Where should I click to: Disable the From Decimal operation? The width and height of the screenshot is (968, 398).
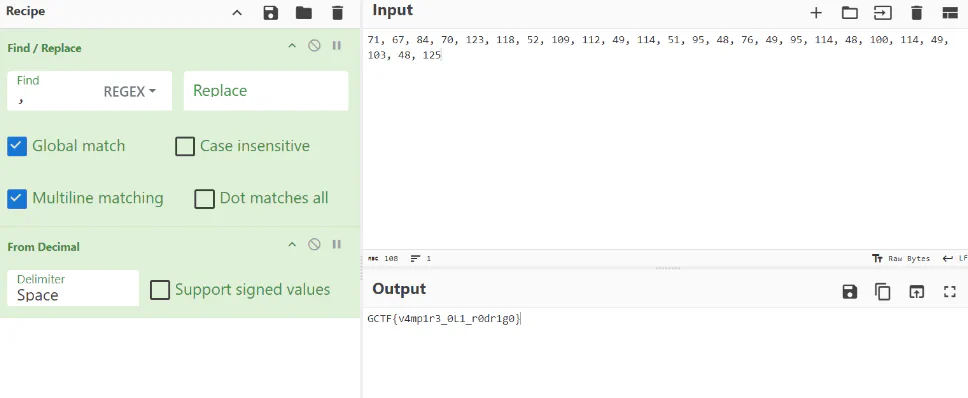coord(314,245)
